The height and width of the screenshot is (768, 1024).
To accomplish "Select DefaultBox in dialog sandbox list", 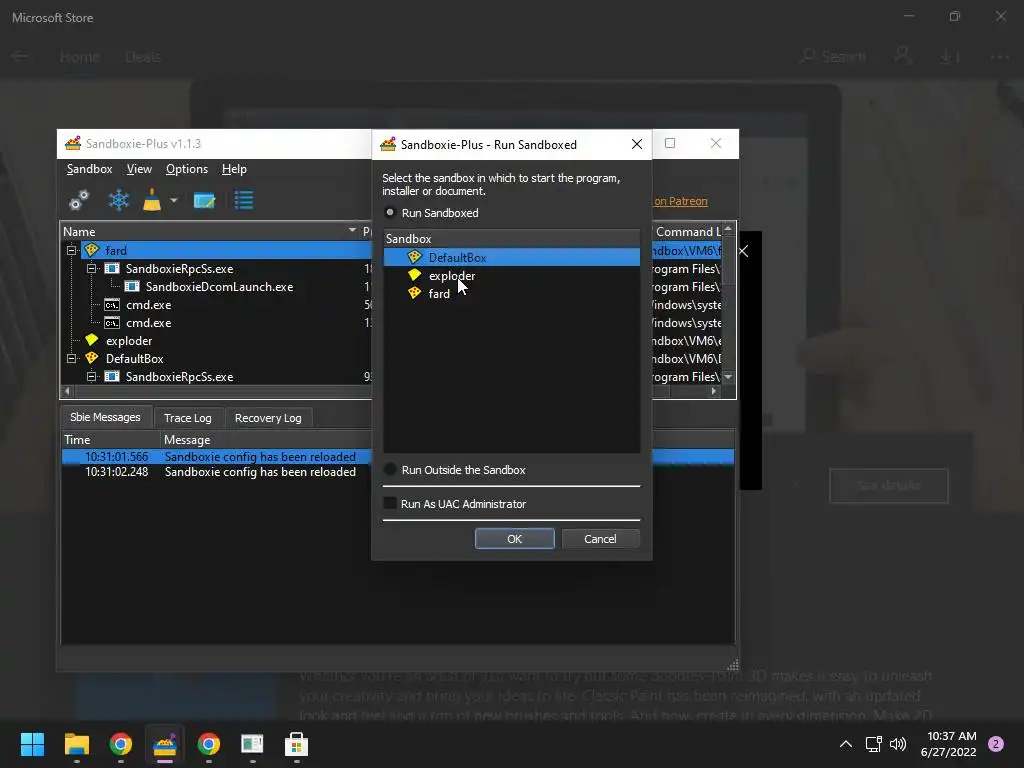I will click(x=511, y=257).
